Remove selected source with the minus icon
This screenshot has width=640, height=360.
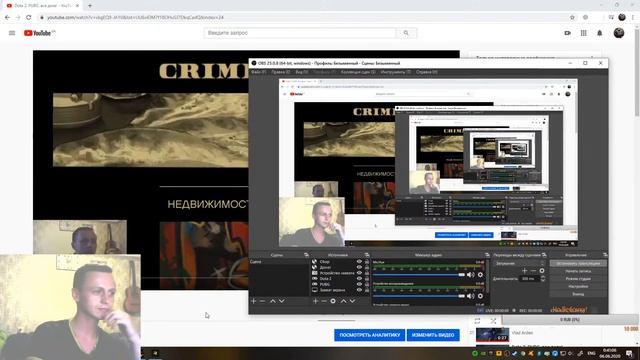click(324, 301)
